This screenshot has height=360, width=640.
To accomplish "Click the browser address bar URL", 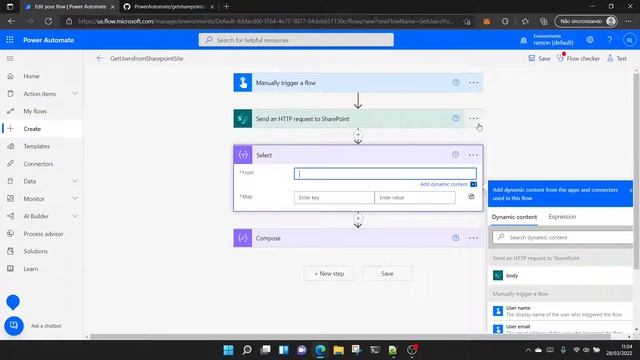I will click(265, 21).
